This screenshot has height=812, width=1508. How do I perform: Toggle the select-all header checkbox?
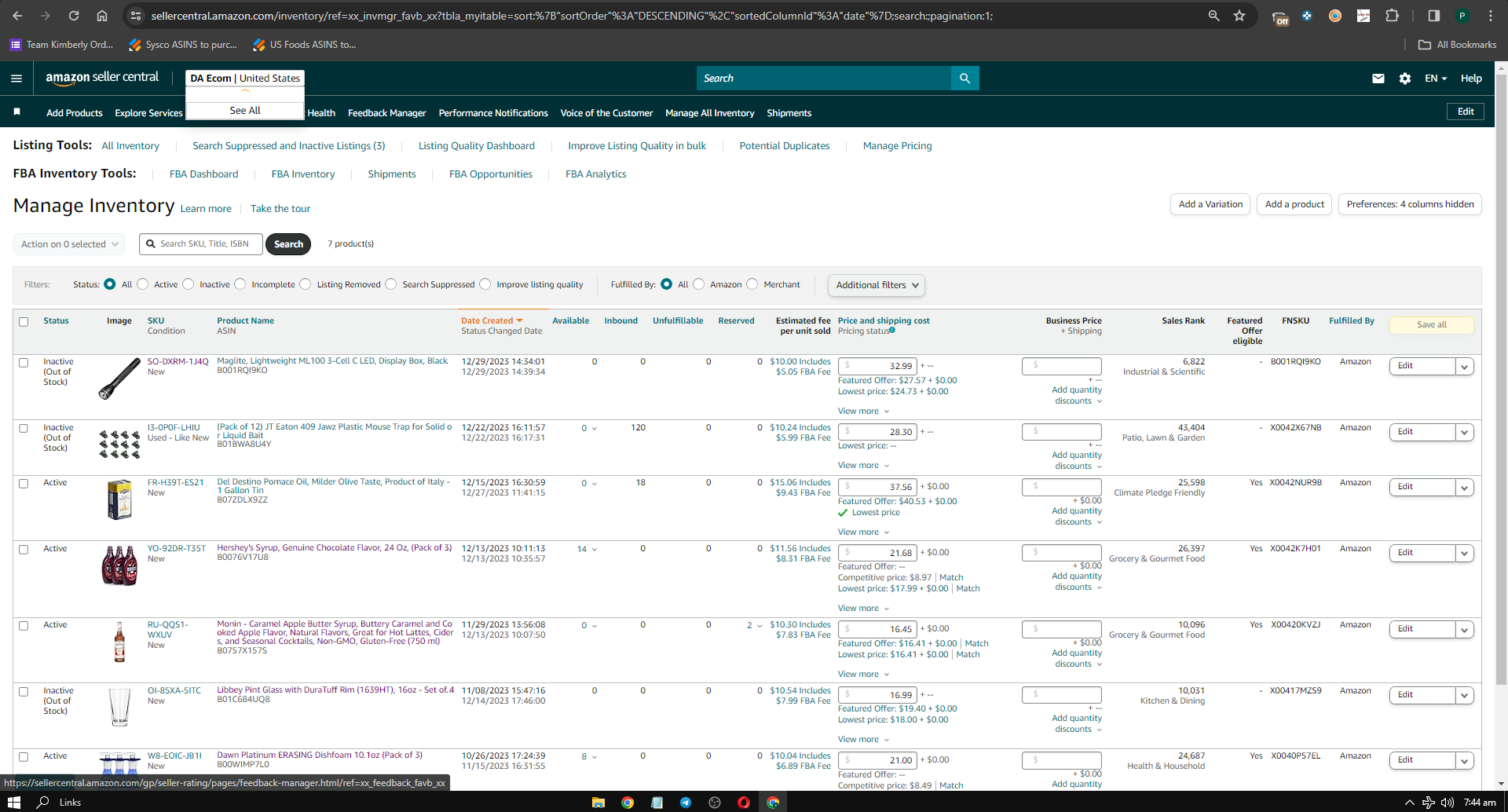tap(24, 322)
